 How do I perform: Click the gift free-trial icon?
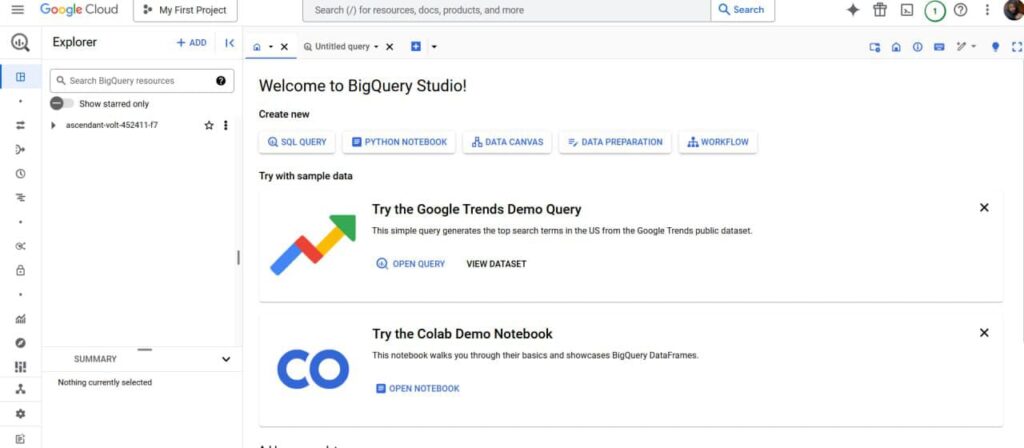pyautogui.click(x=880, y=10)
